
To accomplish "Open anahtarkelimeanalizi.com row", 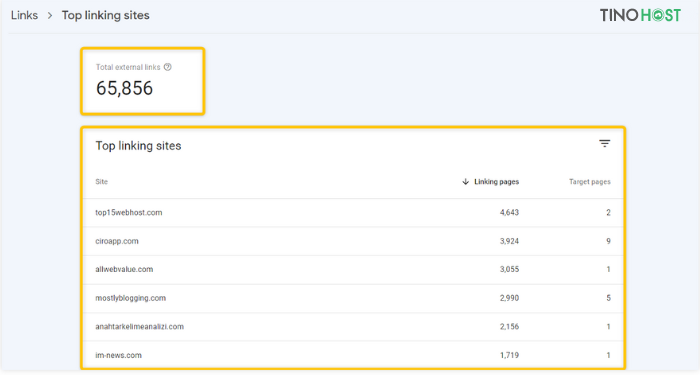I will [x=353, y=326].
